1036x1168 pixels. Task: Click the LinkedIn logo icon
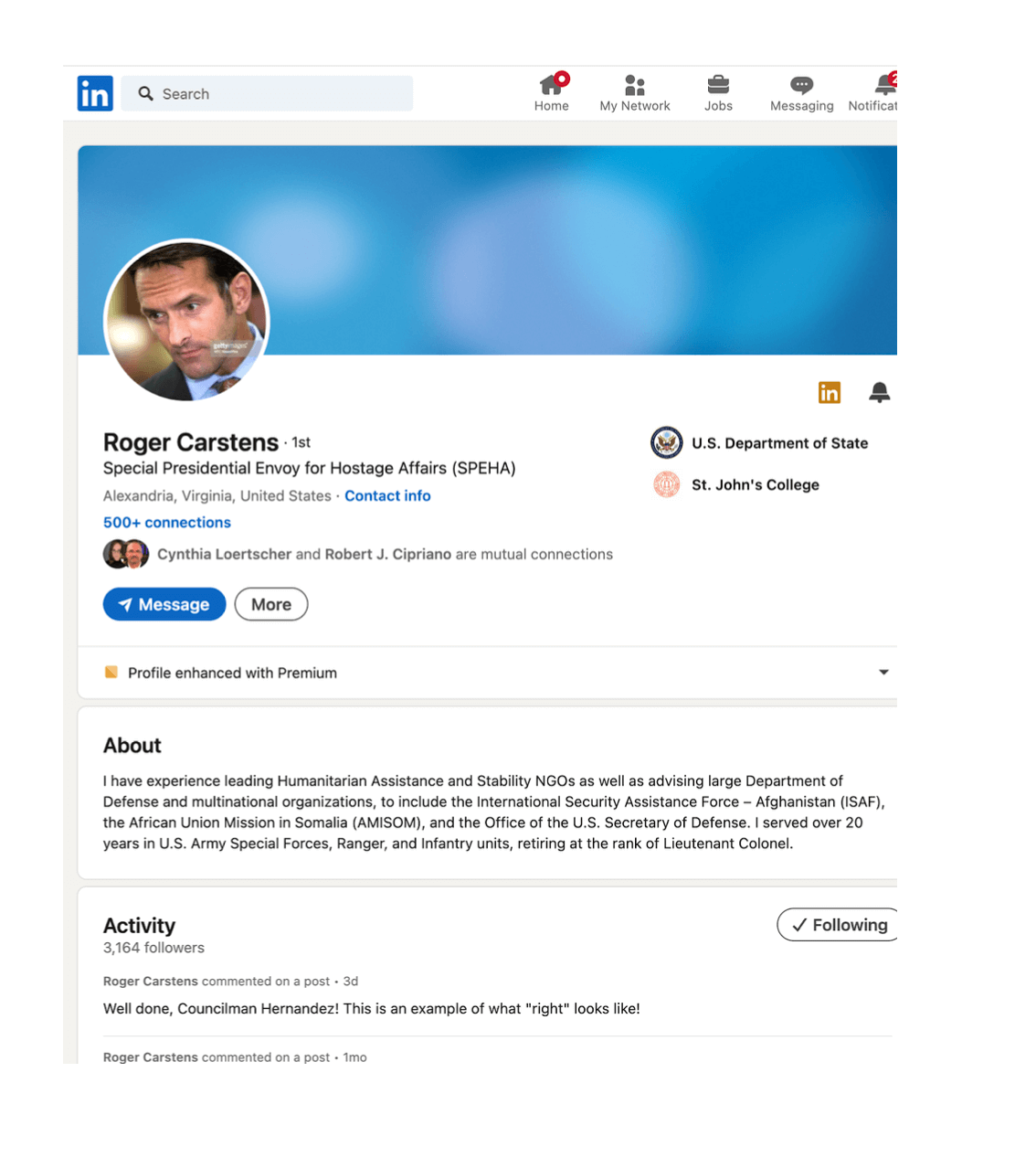[95, 93]
